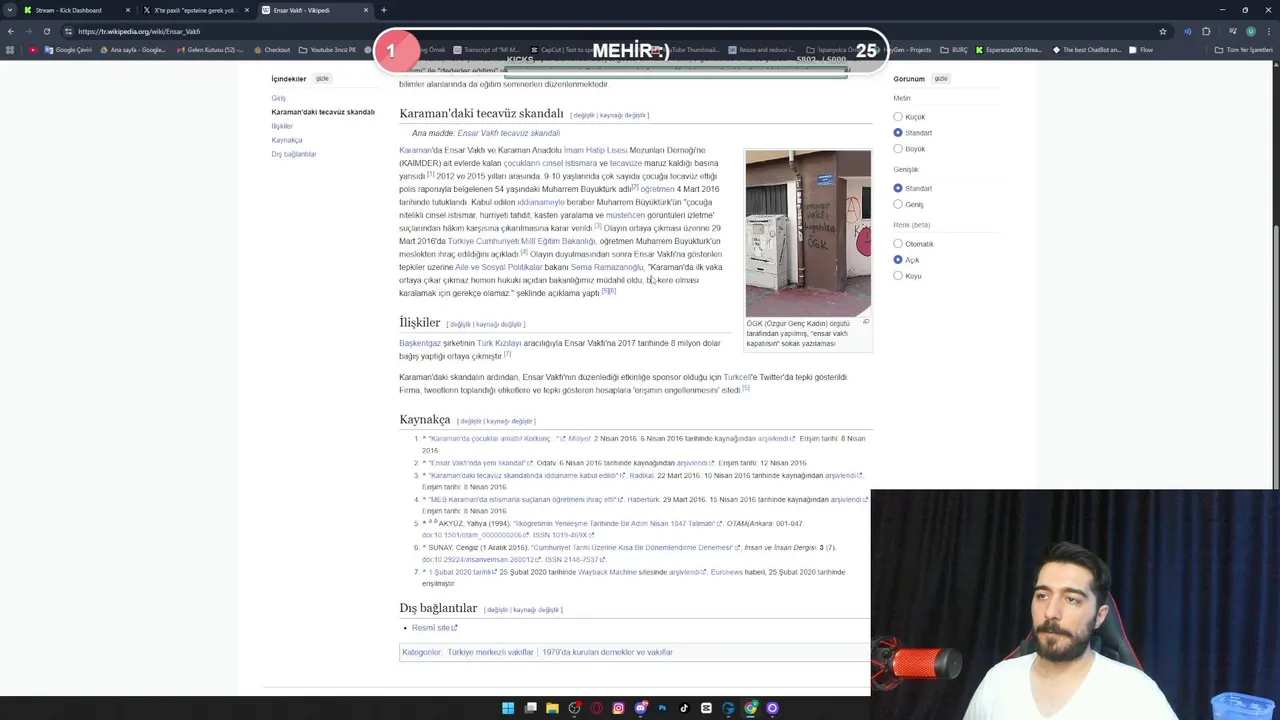The width and height of the screenshot is (1280, 720).
Task: Reload the Wikipedia page
Action: tap(46, 31)
